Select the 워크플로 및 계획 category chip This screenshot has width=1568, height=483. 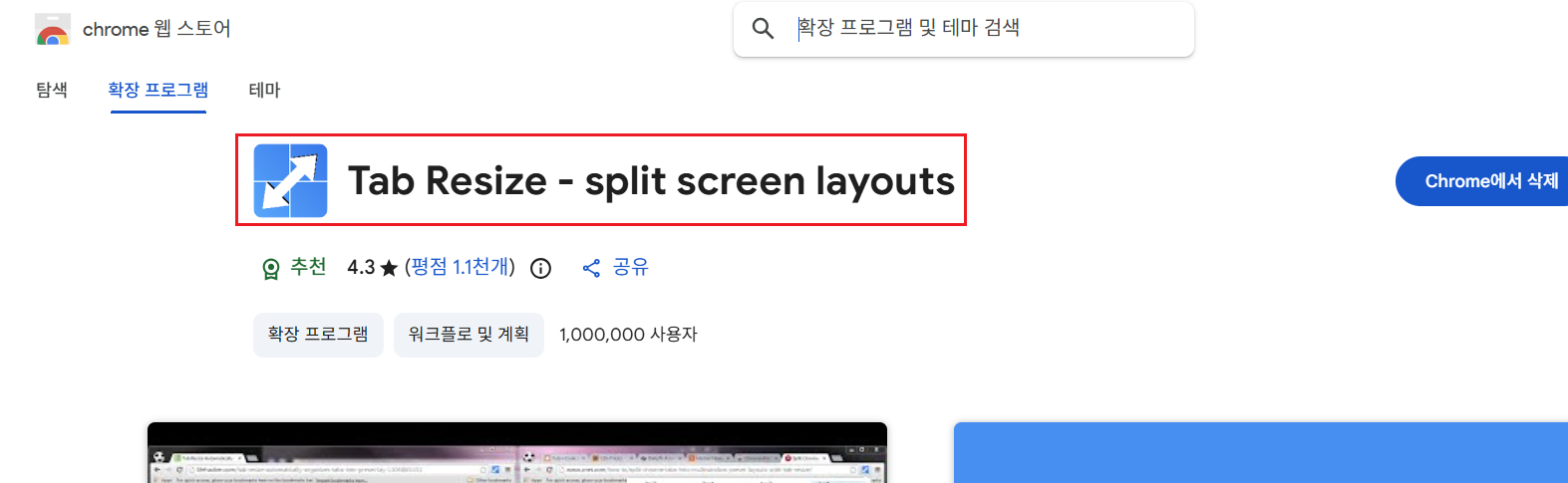coord(469,335)
